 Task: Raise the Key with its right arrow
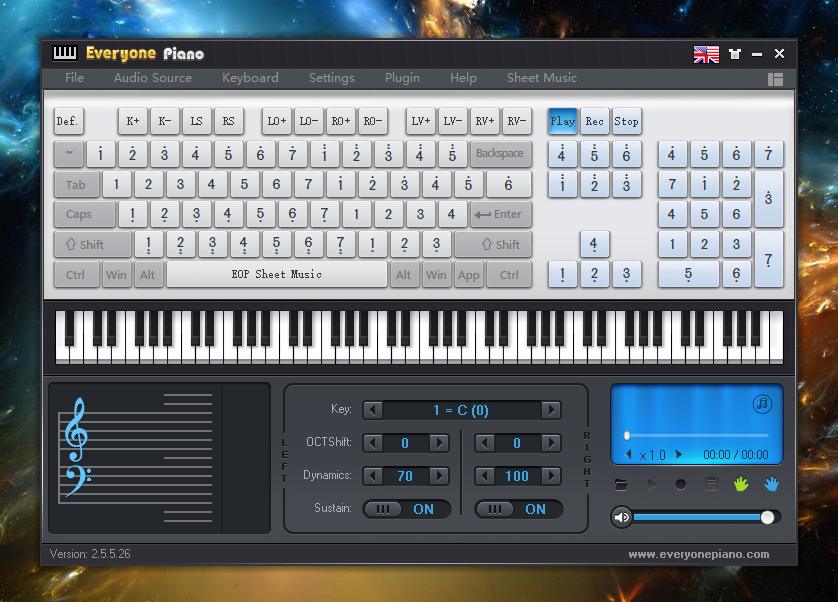550,410
